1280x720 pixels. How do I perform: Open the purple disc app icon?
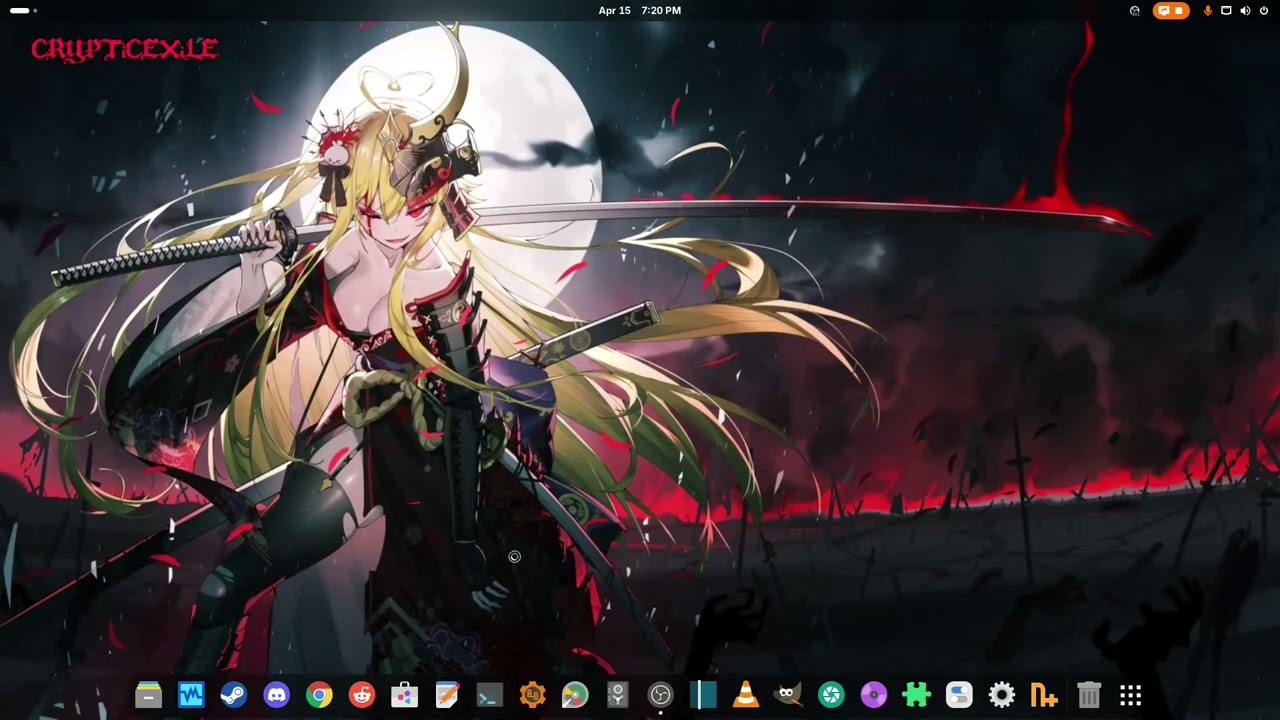coord(874,695)
